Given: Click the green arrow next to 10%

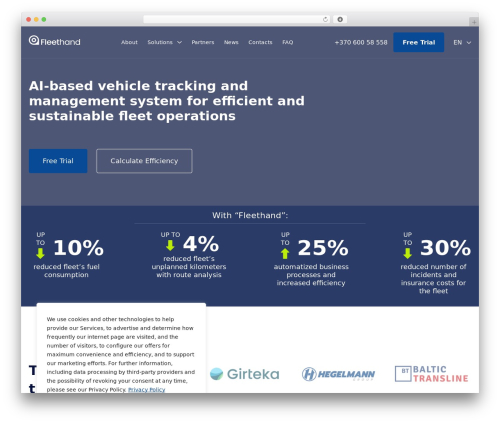Looking at the screenshot, I should click(x=40, y=254).
